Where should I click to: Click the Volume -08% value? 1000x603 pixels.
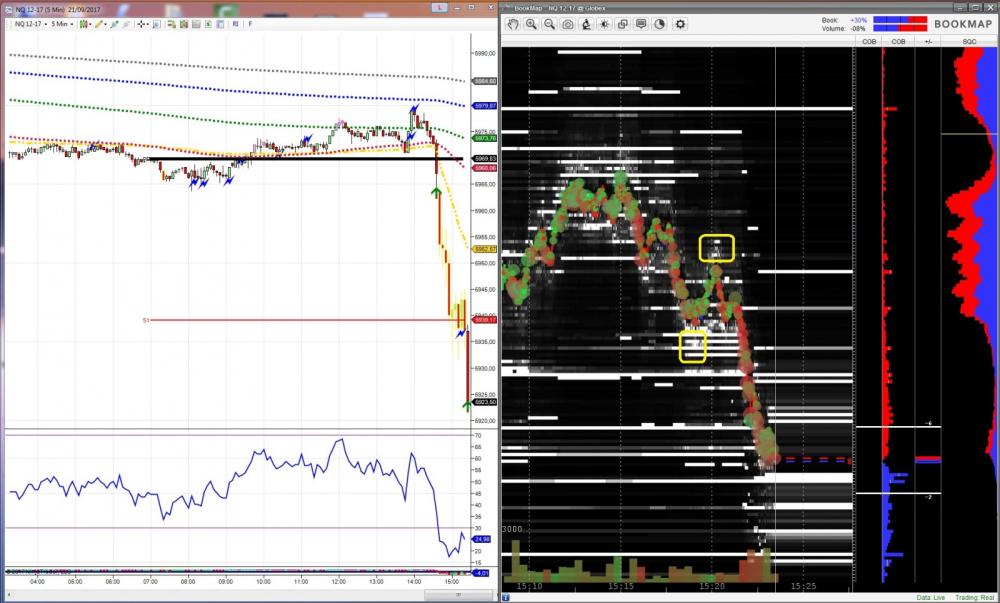(x=858, y=29)
